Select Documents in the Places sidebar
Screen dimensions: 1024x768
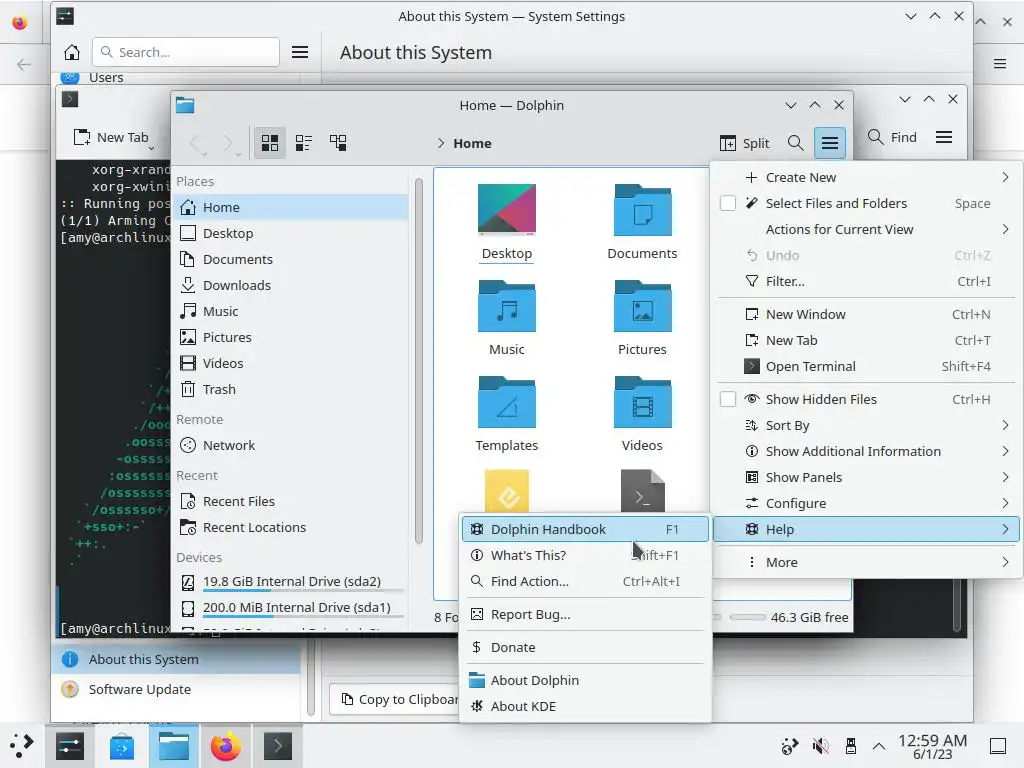point(290,259)
